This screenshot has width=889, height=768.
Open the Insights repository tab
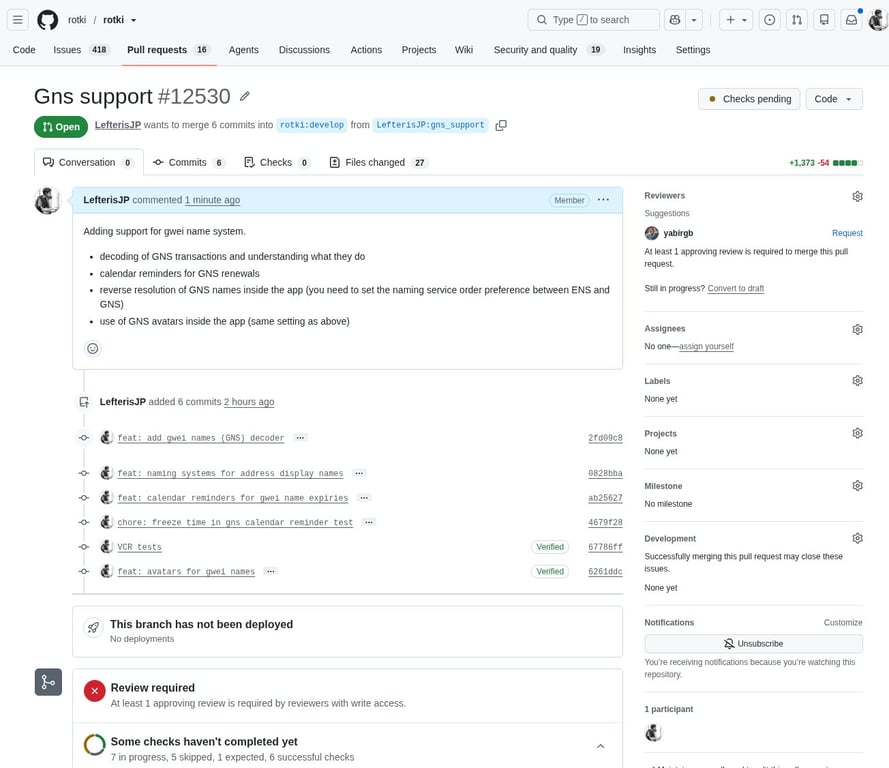coord(639,50)
